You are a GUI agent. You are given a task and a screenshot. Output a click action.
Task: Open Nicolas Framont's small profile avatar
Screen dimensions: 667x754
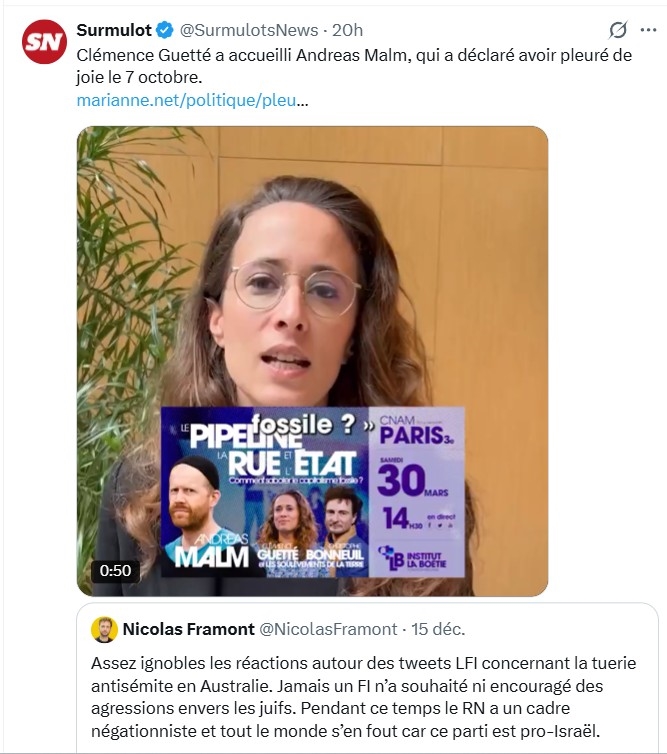pos(104,629)
